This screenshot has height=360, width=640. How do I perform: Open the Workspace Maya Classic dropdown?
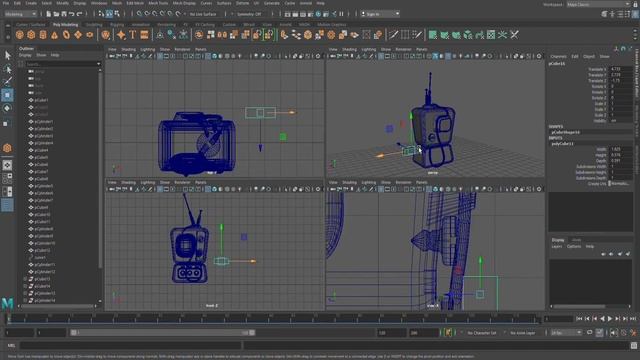[598, 4]
